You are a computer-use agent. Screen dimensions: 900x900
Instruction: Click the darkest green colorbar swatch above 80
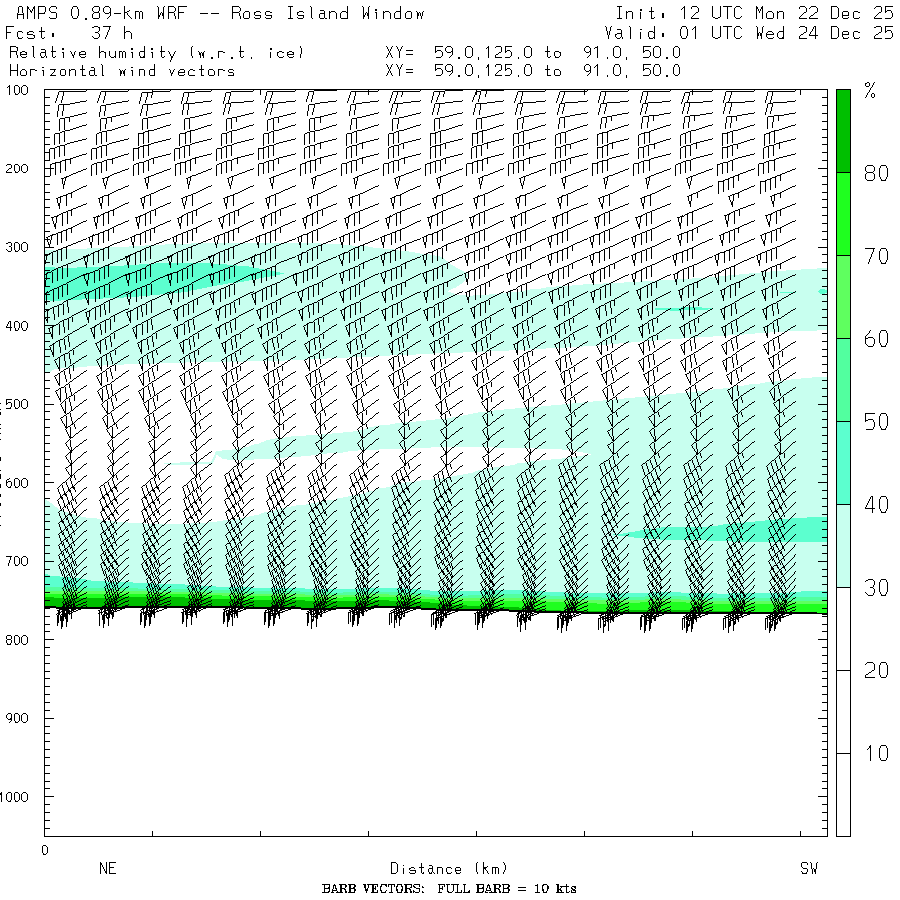(x=843, y=130)
